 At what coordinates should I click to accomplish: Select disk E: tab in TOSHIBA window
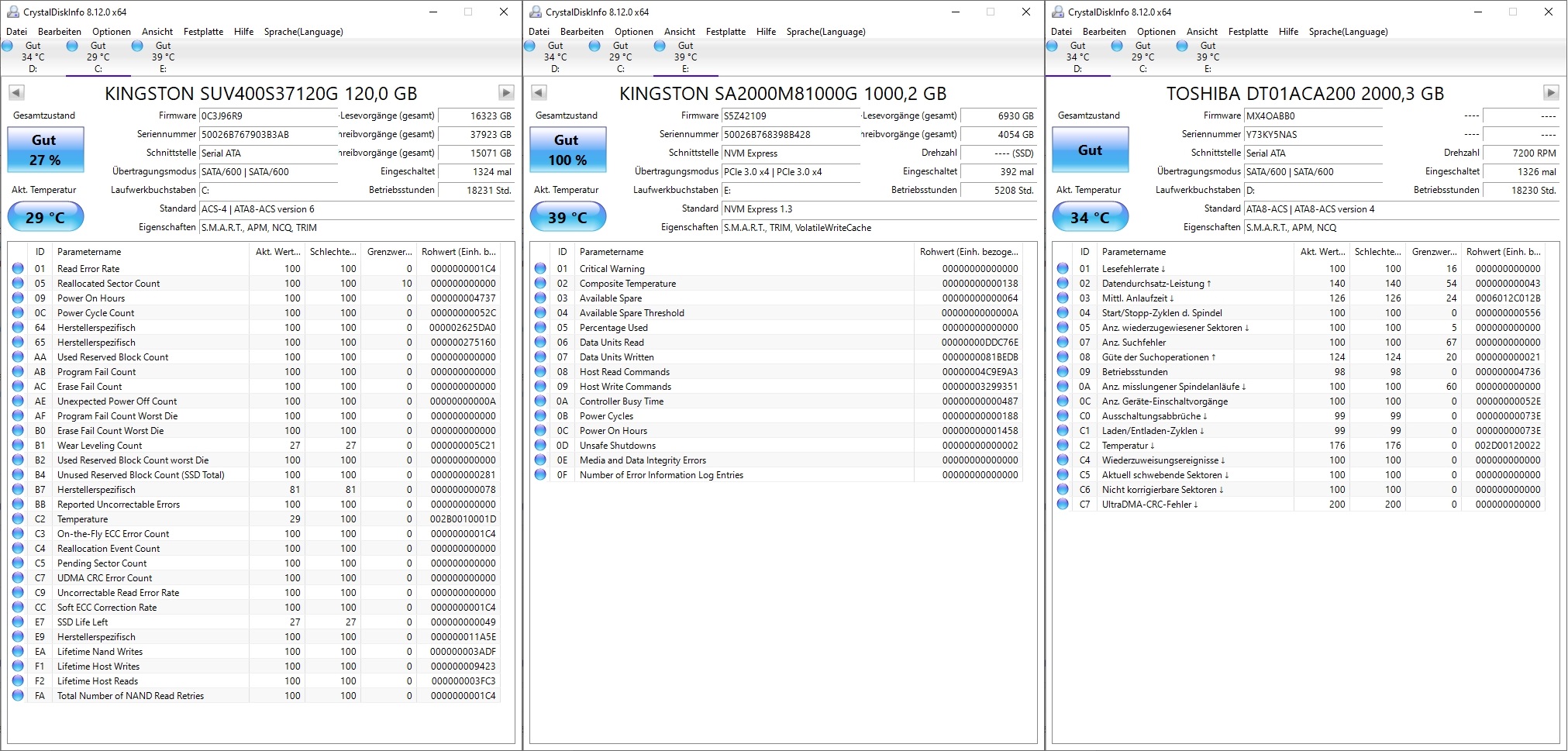point(1208,57)
